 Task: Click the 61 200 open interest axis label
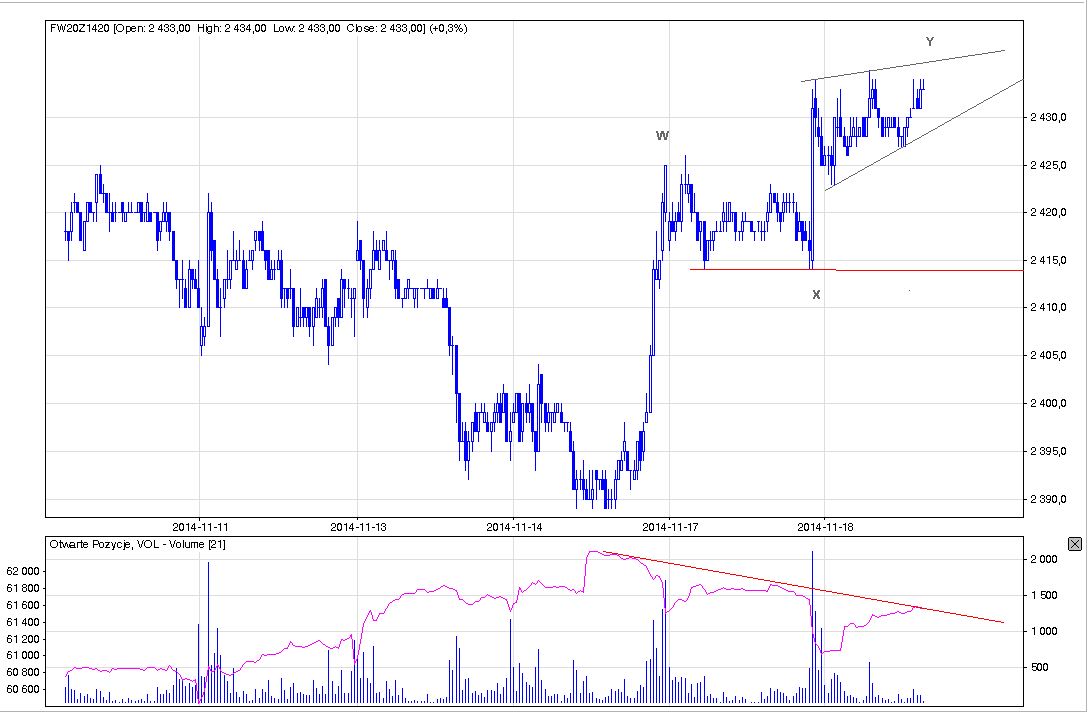23,638
